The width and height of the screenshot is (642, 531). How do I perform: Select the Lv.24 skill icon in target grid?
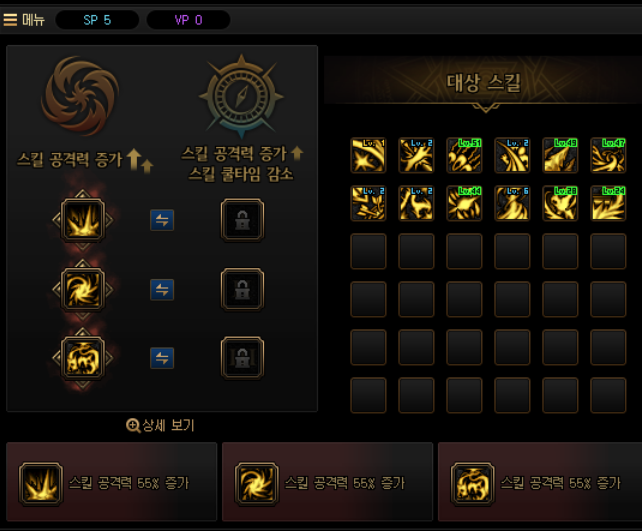pyautogui.click(x=608, y=203)
